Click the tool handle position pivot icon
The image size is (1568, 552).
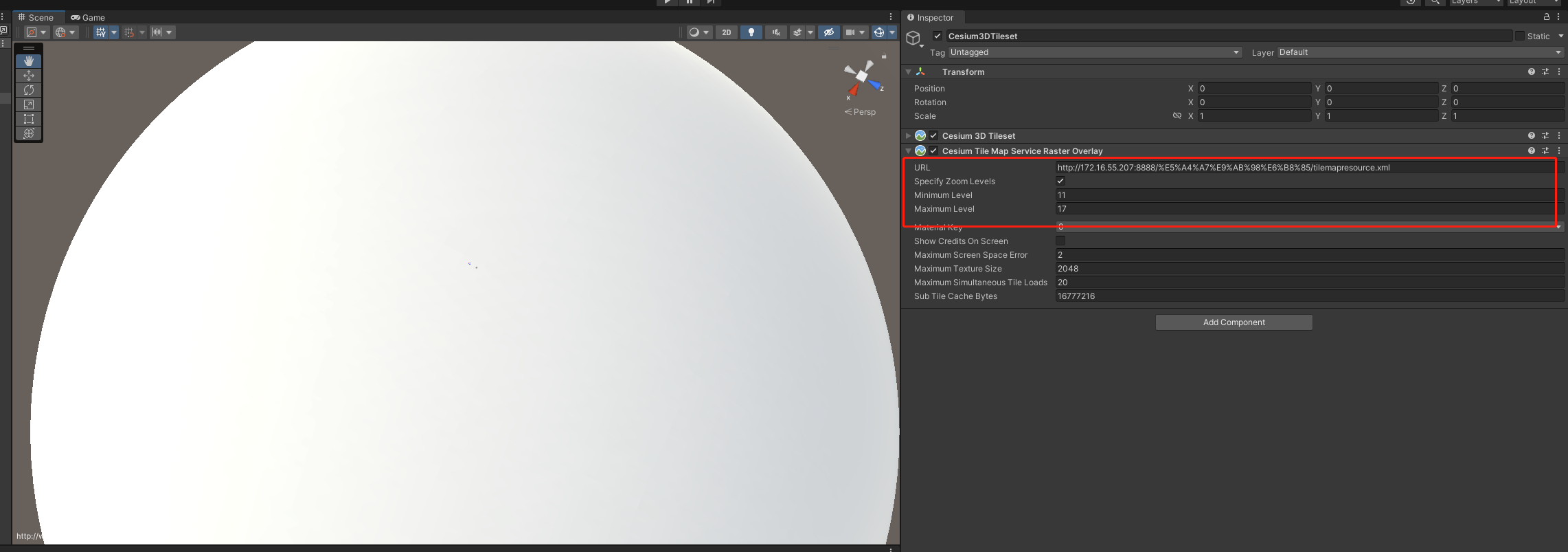pyautogui.click(x=32, y=32)
